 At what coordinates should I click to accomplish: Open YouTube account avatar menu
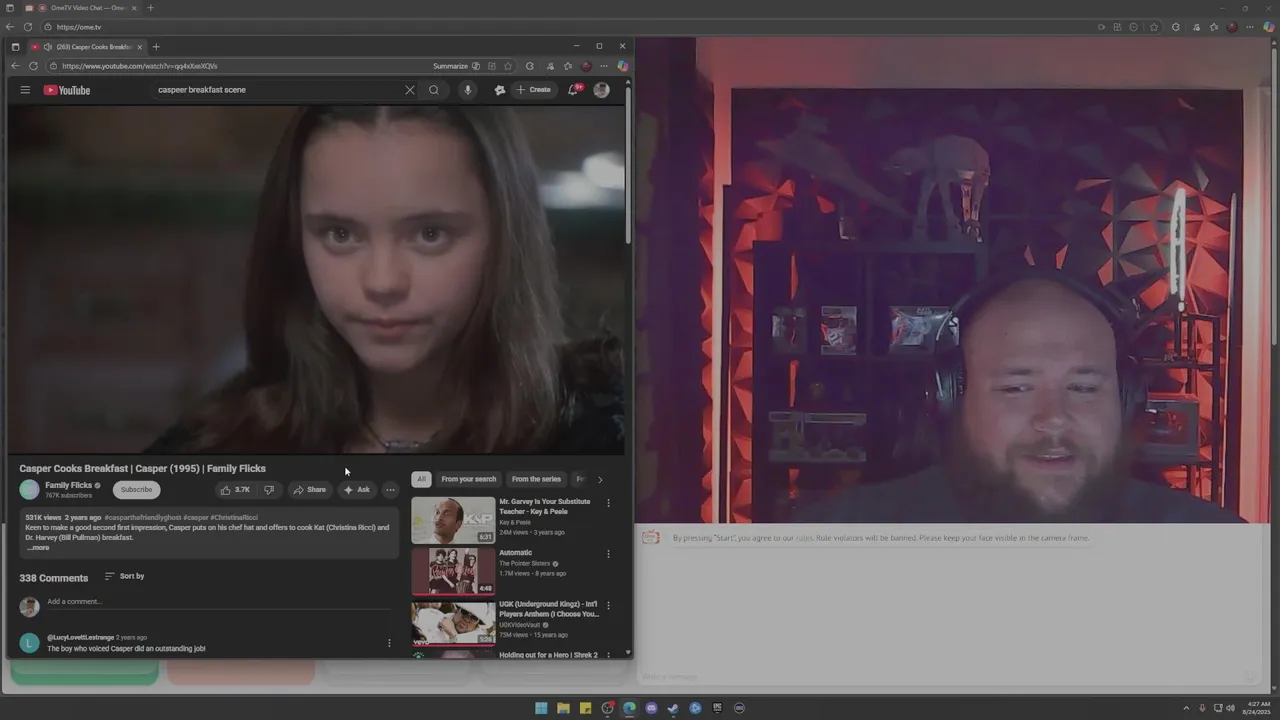point(601,90)
